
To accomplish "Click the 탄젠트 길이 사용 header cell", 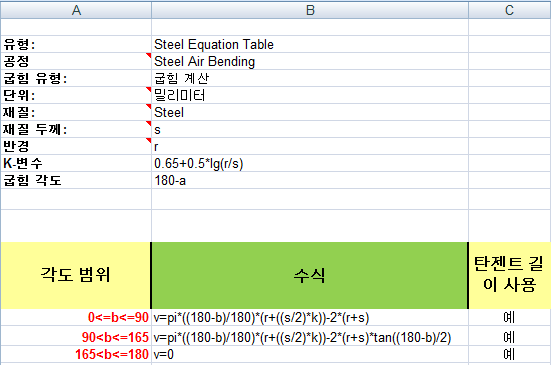I will click(510, 275).
